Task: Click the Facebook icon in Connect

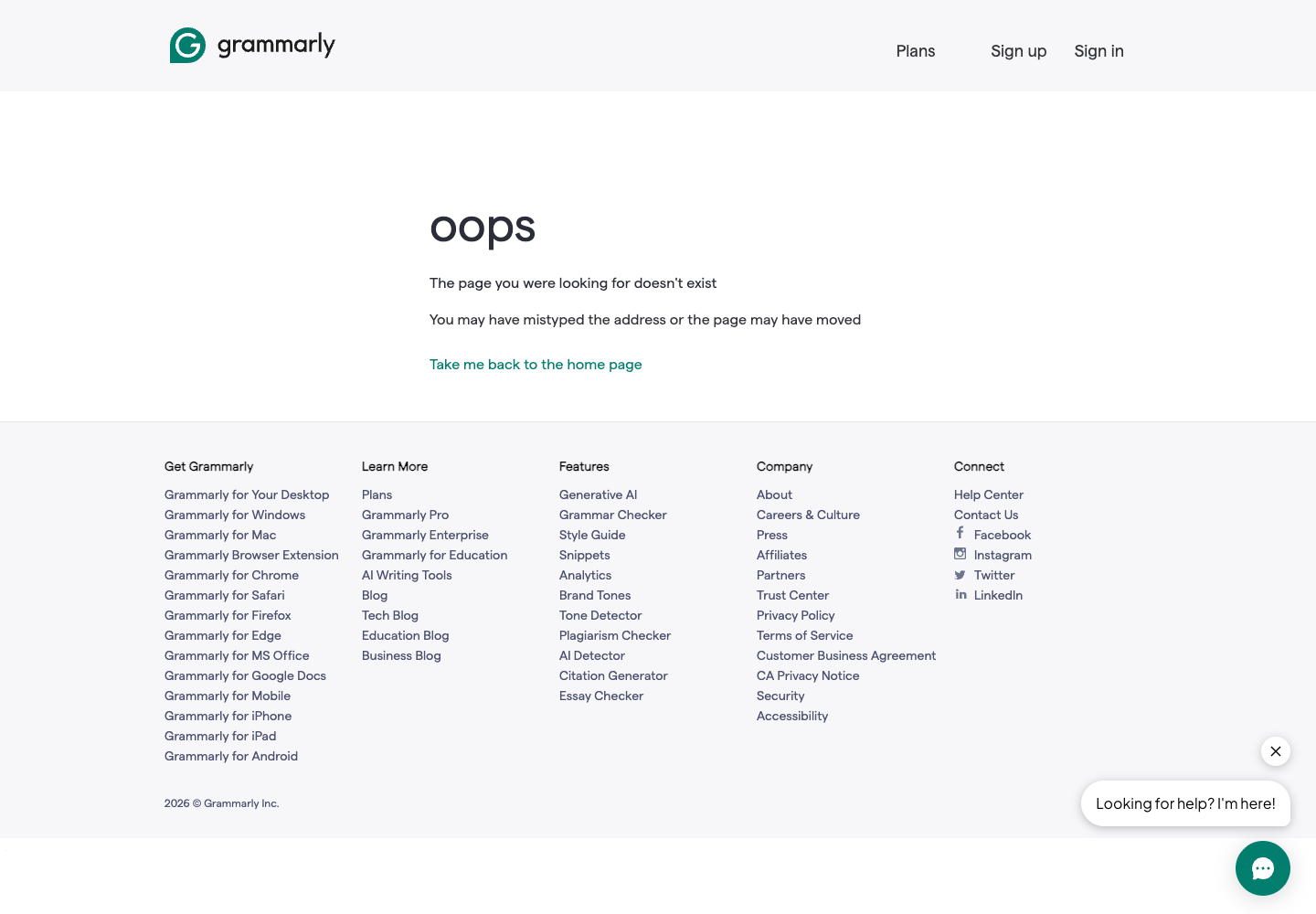Action: coord(960,533)
